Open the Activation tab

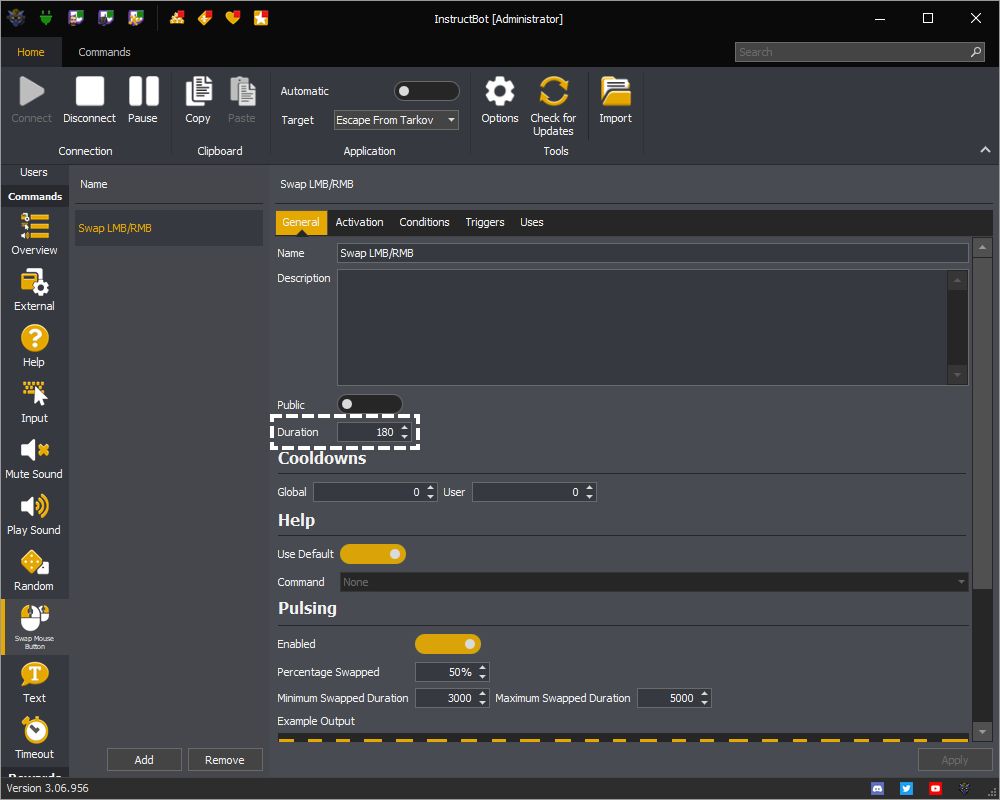(360, 222)
